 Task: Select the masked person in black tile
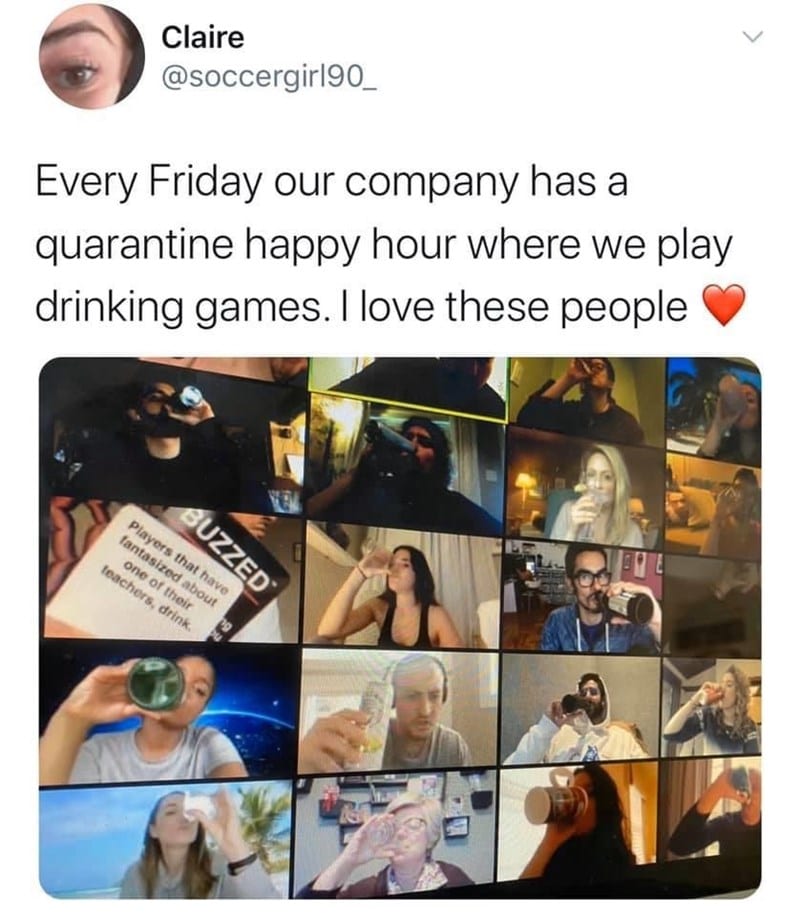pyautogui.click(x=174, y=435)
